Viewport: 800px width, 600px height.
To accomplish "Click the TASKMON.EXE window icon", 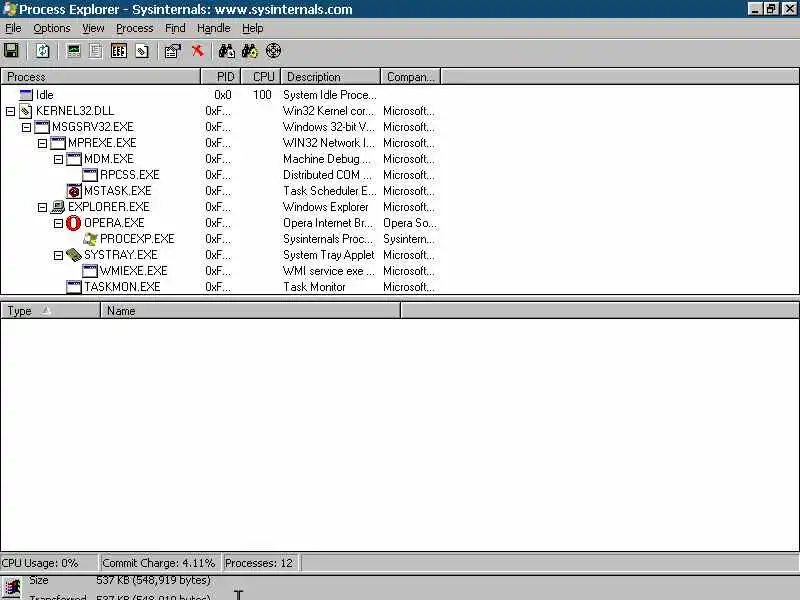I will coord(74,287).
